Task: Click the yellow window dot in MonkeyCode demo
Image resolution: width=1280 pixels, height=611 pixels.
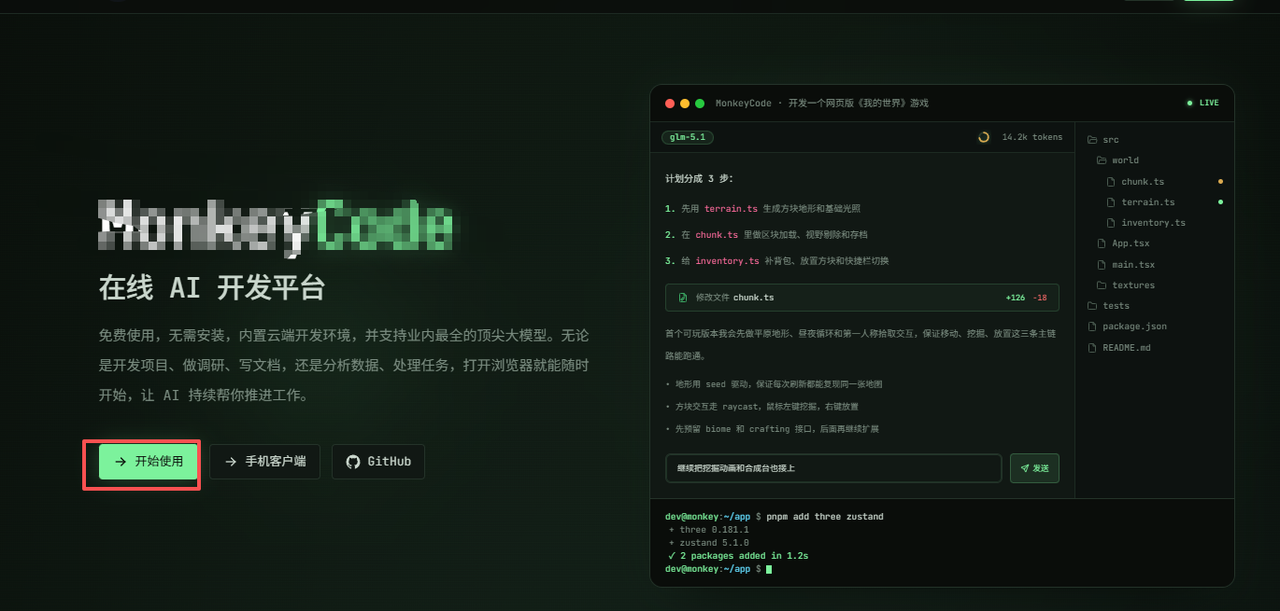Action: click(685, 103)
